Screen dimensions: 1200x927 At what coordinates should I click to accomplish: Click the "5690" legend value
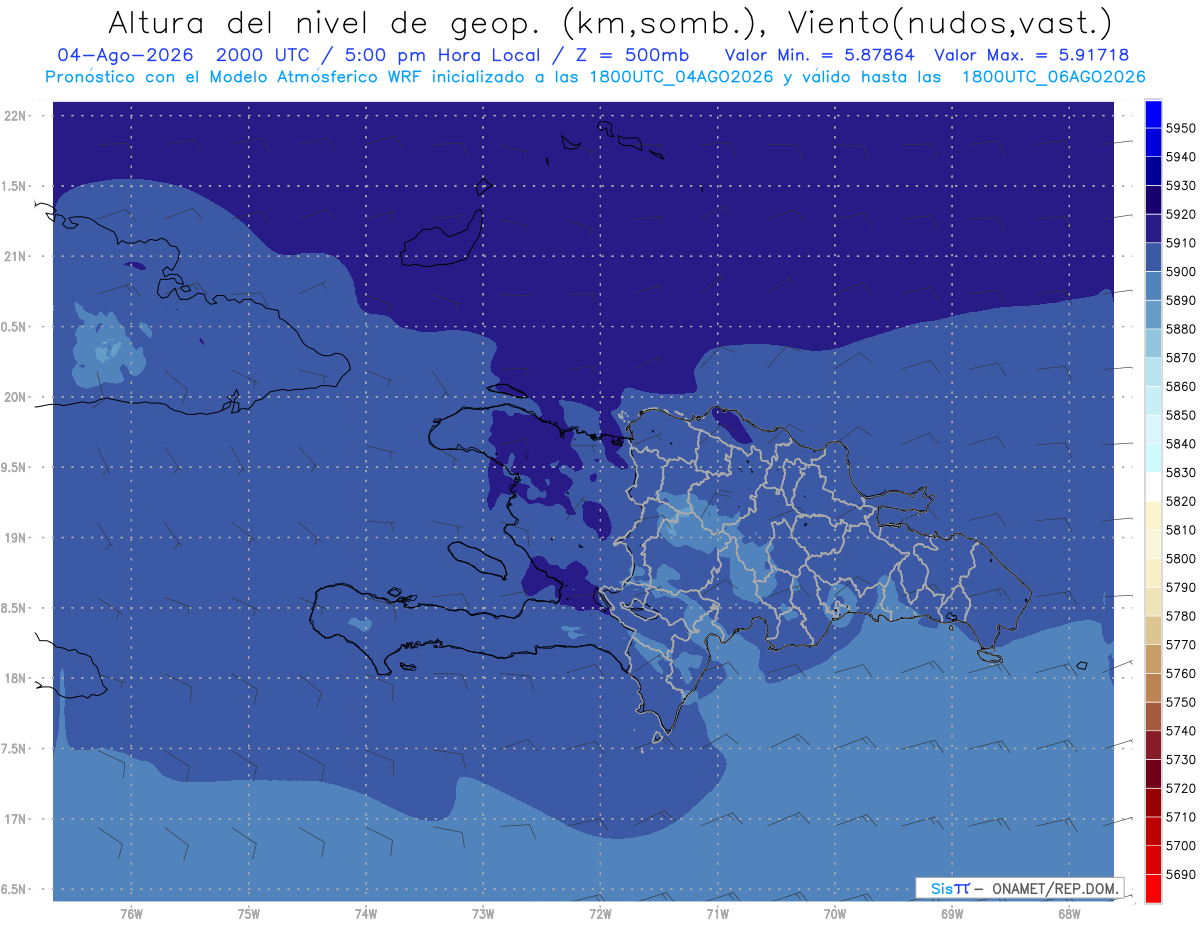point(1181,874)
